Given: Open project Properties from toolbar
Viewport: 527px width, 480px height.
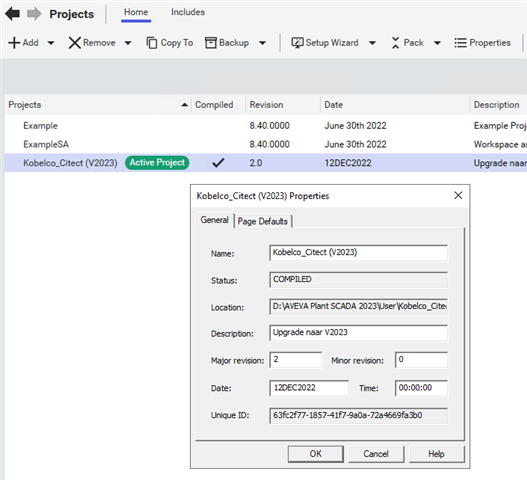Looking at the screenshot, I should 482,43.
